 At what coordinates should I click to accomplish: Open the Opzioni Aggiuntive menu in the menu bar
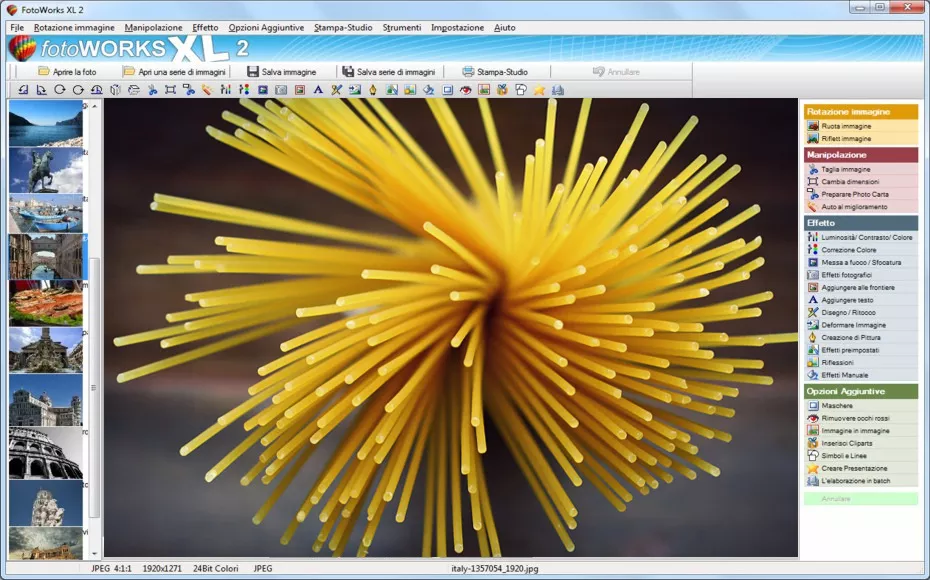click(x=266, y=27)
